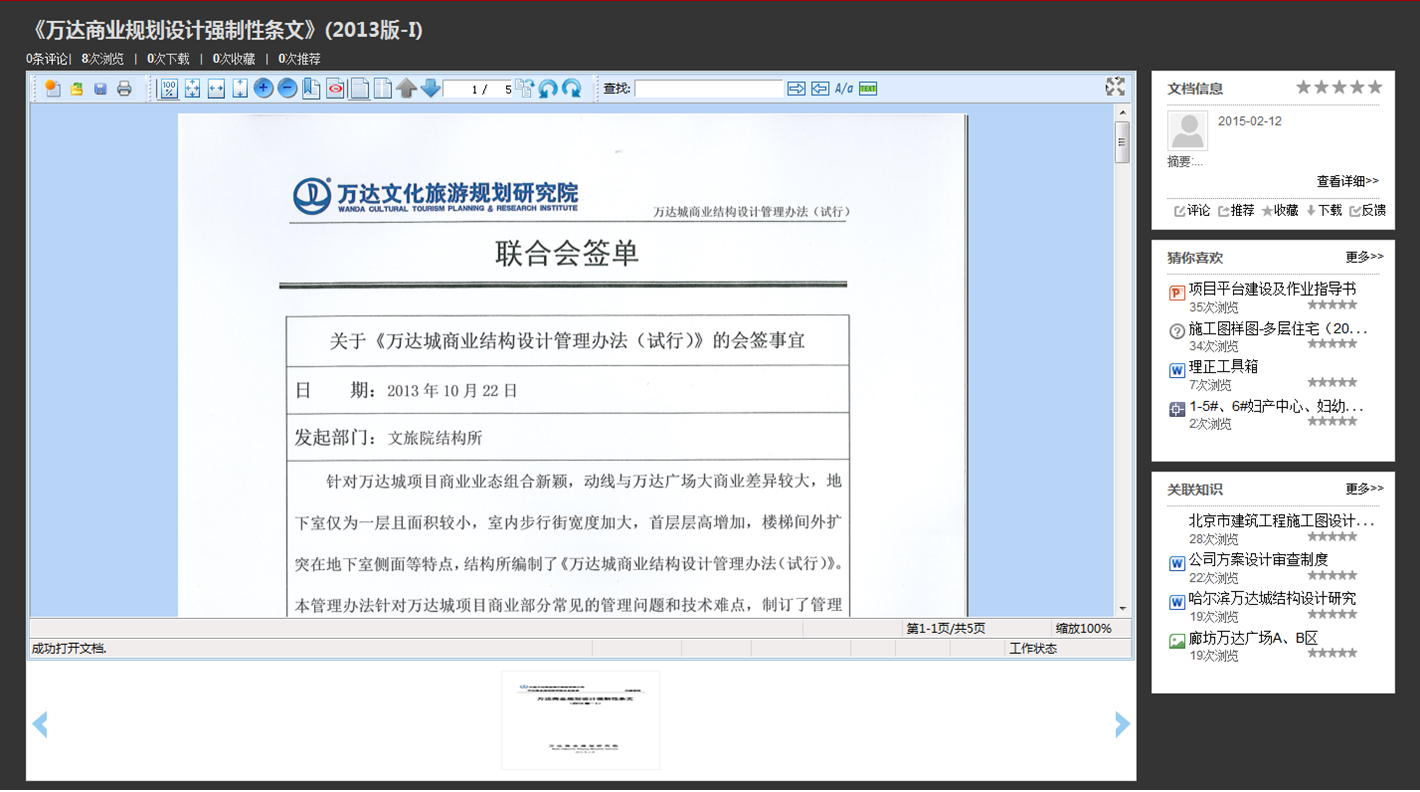Select the fit width icon
Viewport: 1420px width, 792px height.
[x=216, y=88]
